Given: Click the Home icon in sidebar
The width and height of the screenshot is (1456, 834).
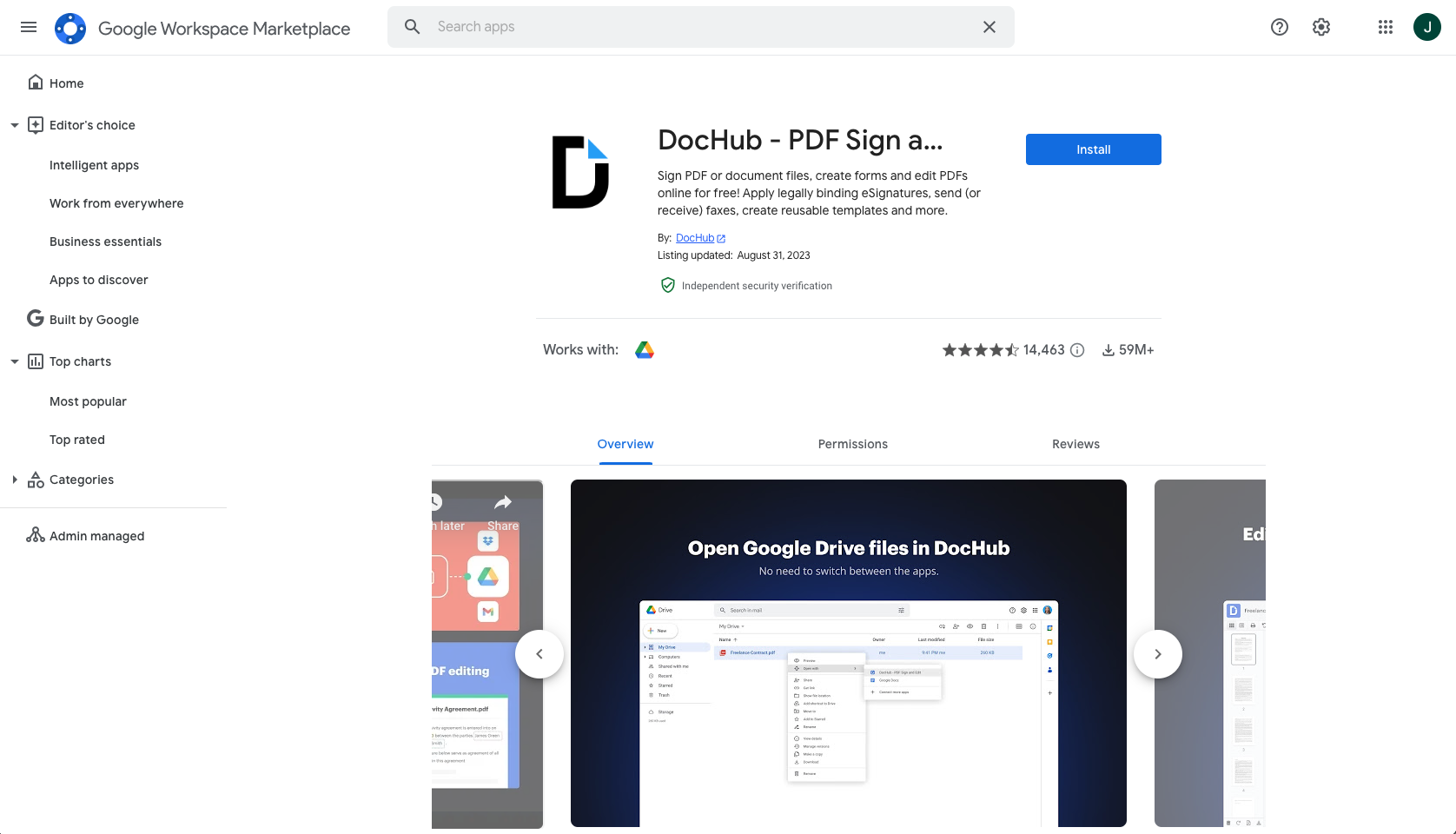Looking at the screenshot, I should coord(36,83).
